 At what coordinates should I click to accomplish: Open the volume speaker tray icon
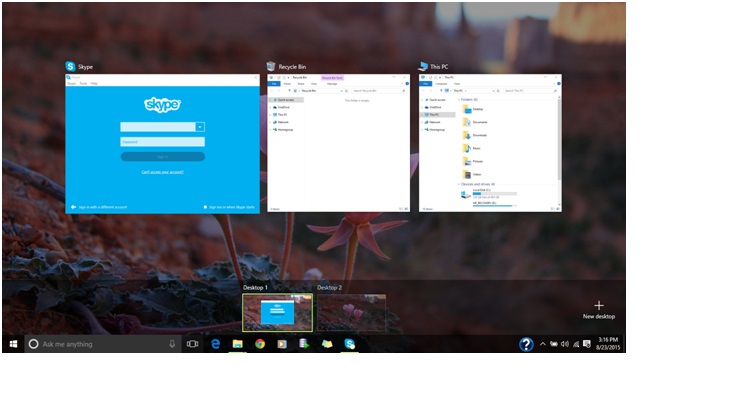pos(565,344)
